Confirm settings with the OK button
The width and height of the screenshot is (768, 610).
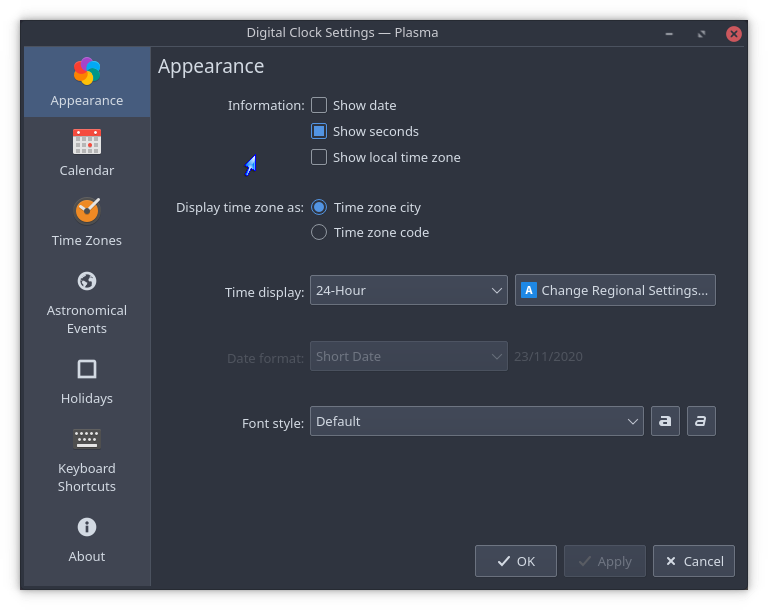(x=515, y=561)
